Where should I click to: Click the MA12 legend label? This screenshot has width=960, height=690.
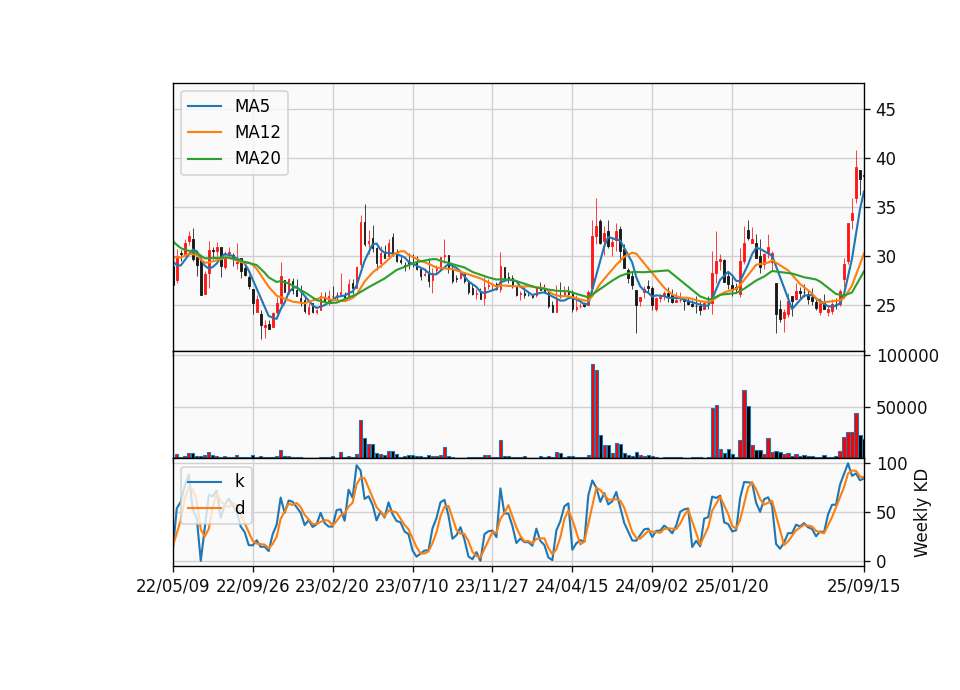tap(257, 132)
